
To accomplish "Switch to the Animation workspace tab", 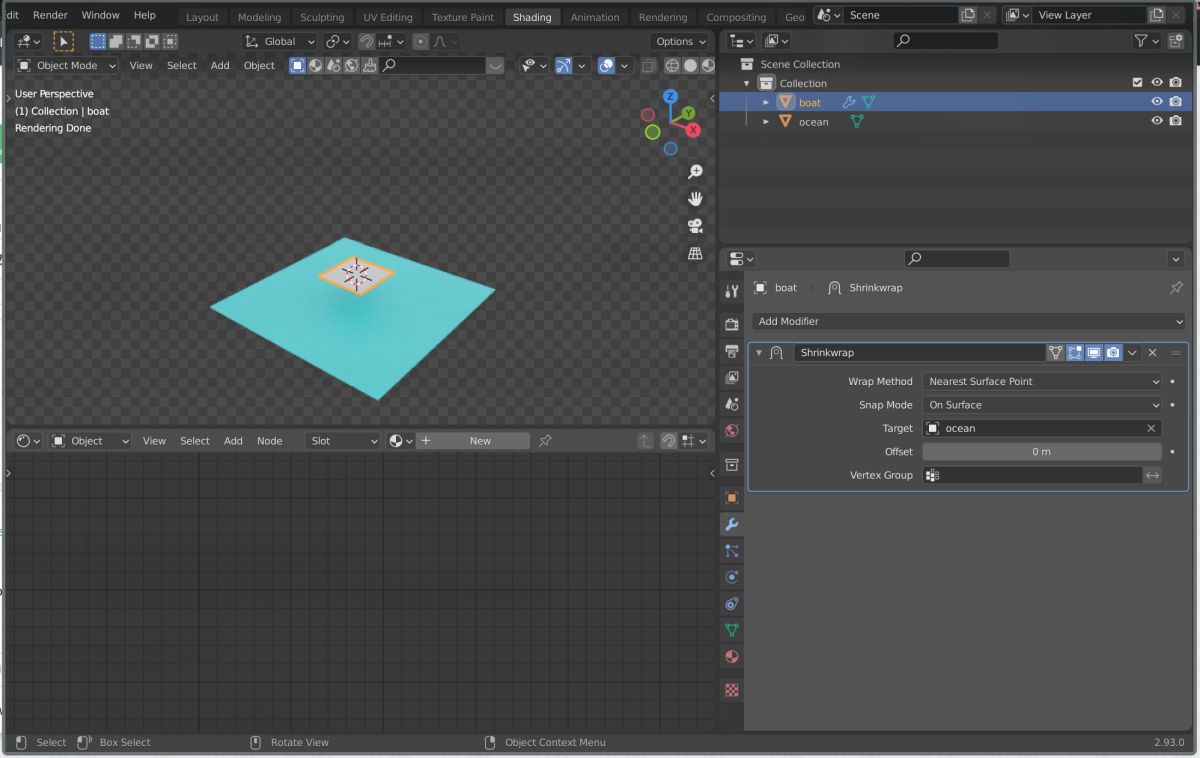I will pyautogui.click(x=595, y=17).
